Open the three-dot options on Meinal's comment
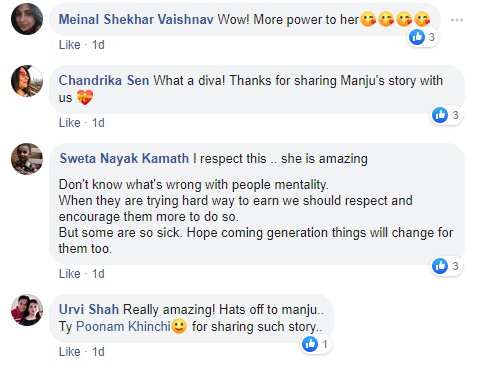Viewport: 494px width, 368px height. 456,20
